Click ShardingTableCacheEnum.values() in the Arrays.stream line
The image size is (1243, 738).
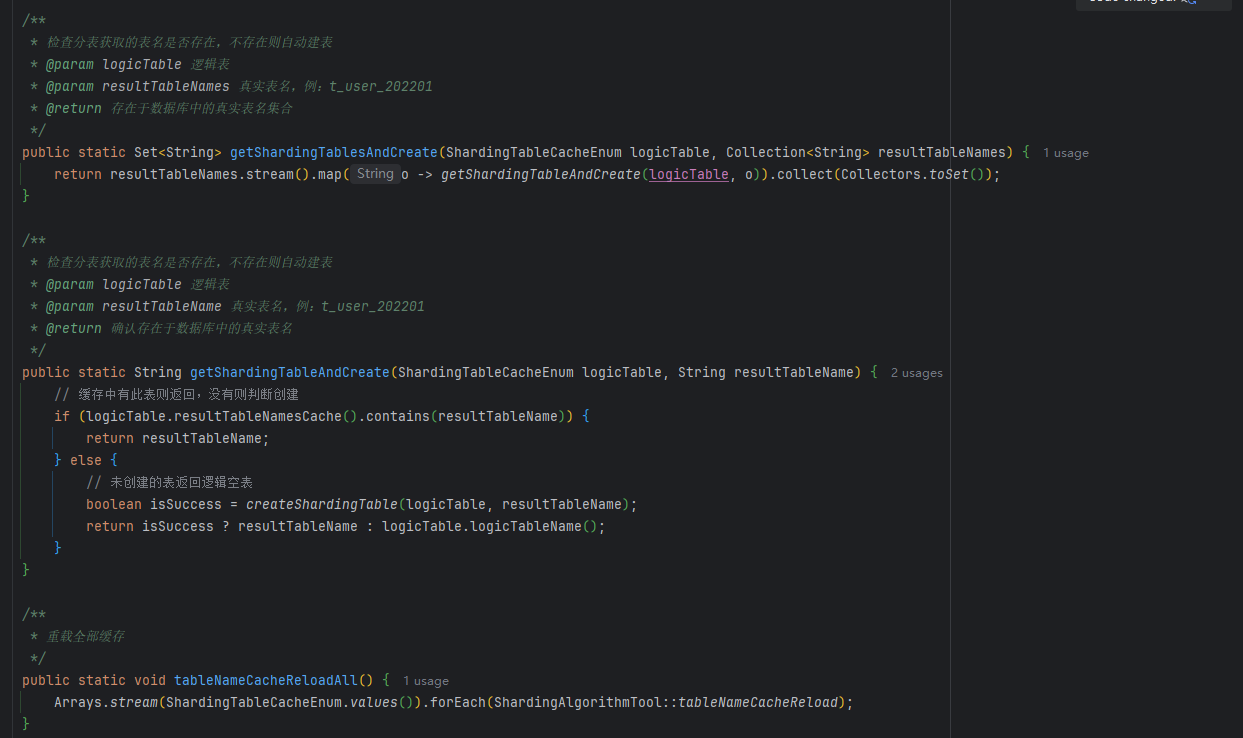290,702
